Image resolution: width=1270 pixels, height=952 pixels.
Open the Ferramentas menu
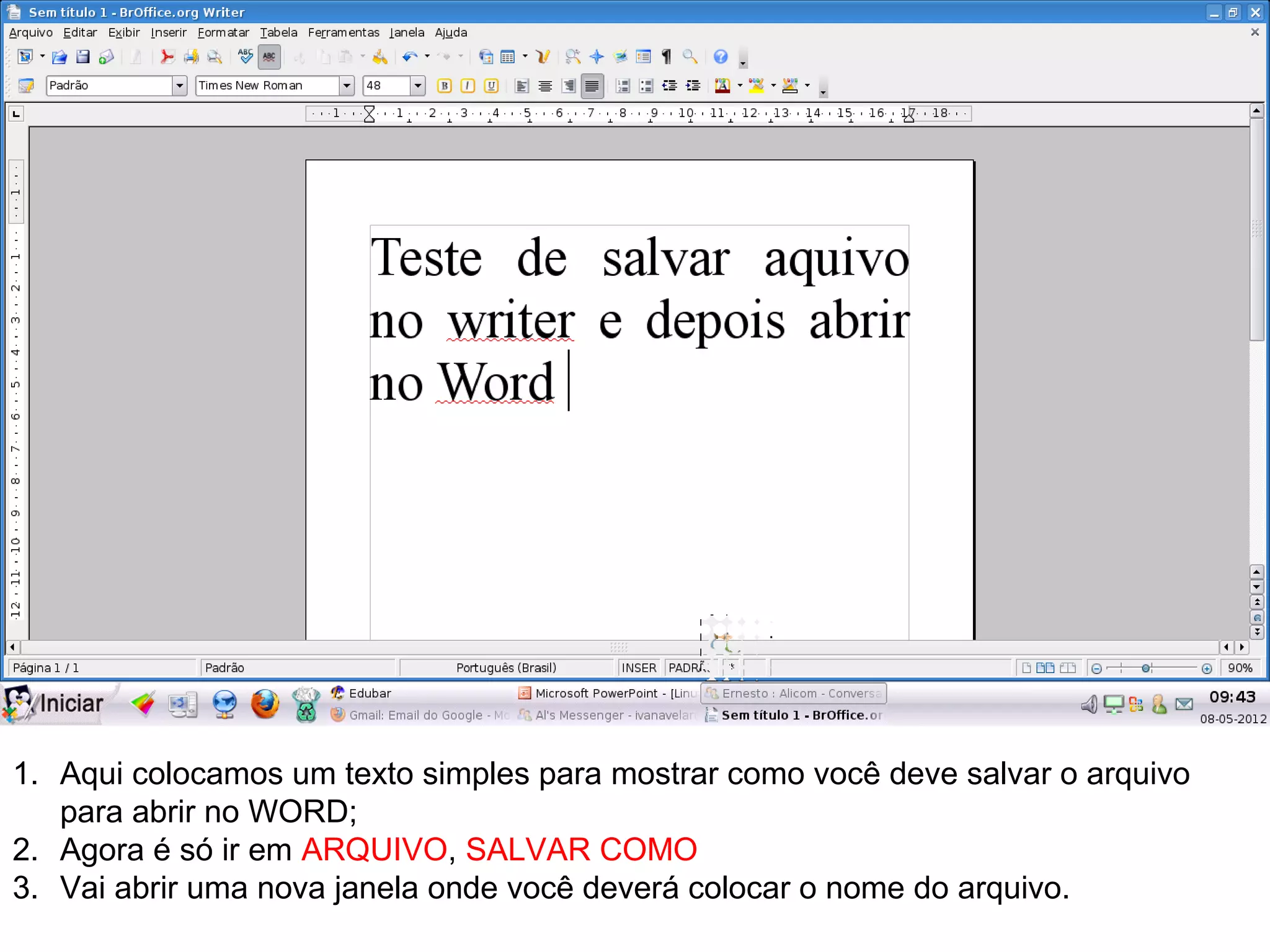point(344,33)
